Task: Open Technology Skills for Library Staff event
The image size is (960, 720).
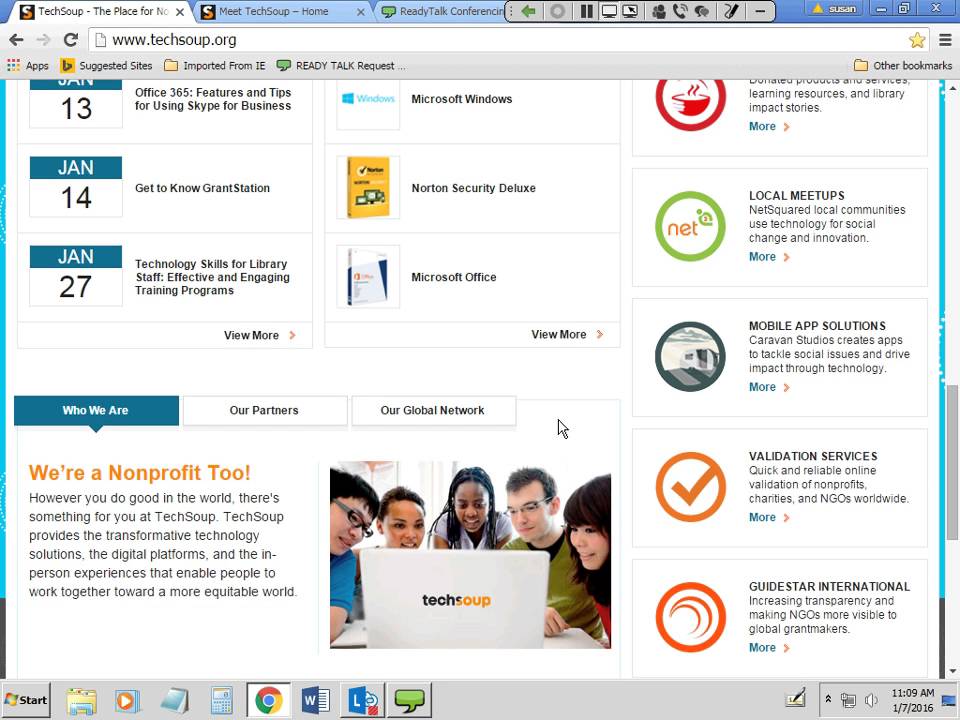Action: coord(212,277)
